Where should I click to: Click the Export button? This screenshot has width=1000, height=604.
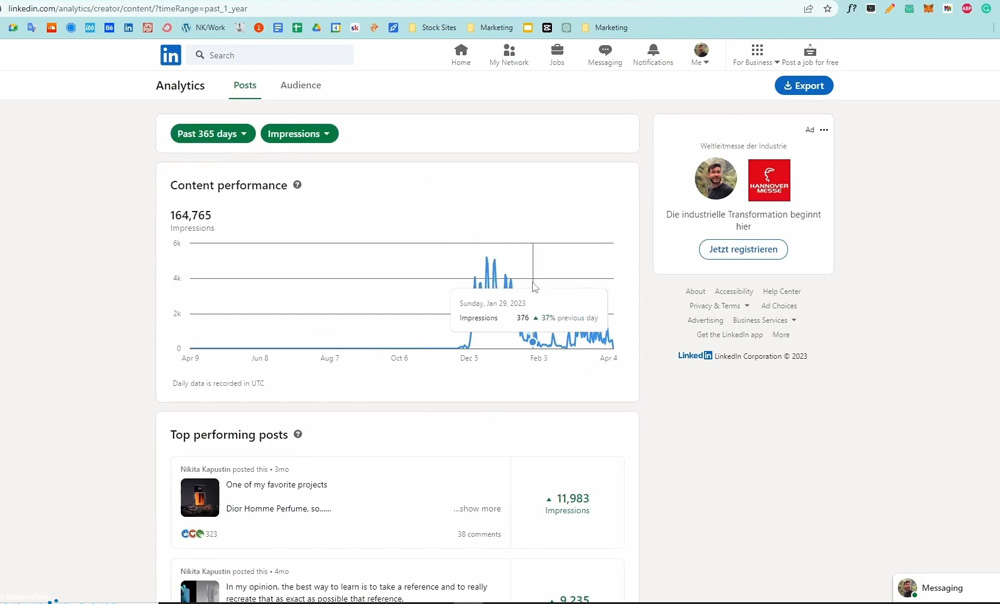tap(804, 85)
